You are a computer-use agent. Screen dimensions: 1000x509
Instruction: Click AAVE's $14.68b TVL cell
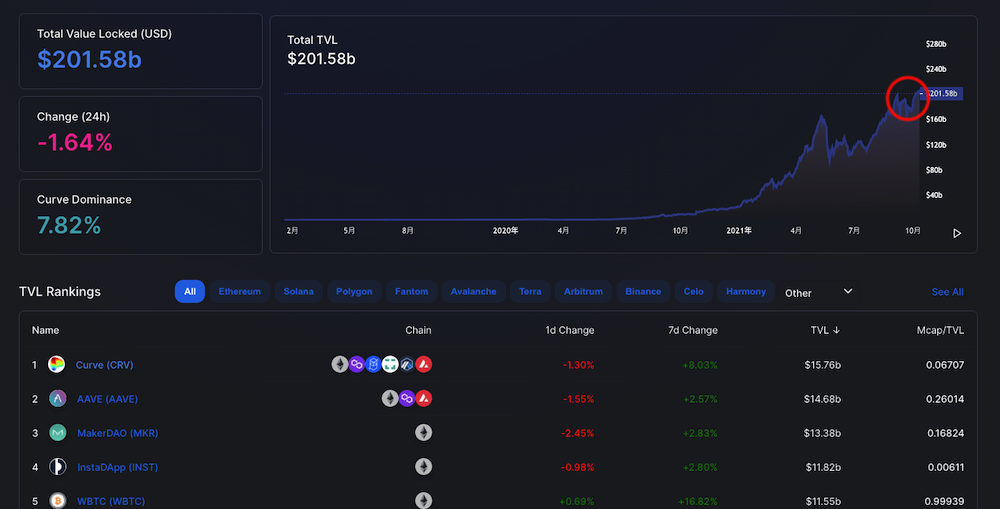click(x=822, y=399)
